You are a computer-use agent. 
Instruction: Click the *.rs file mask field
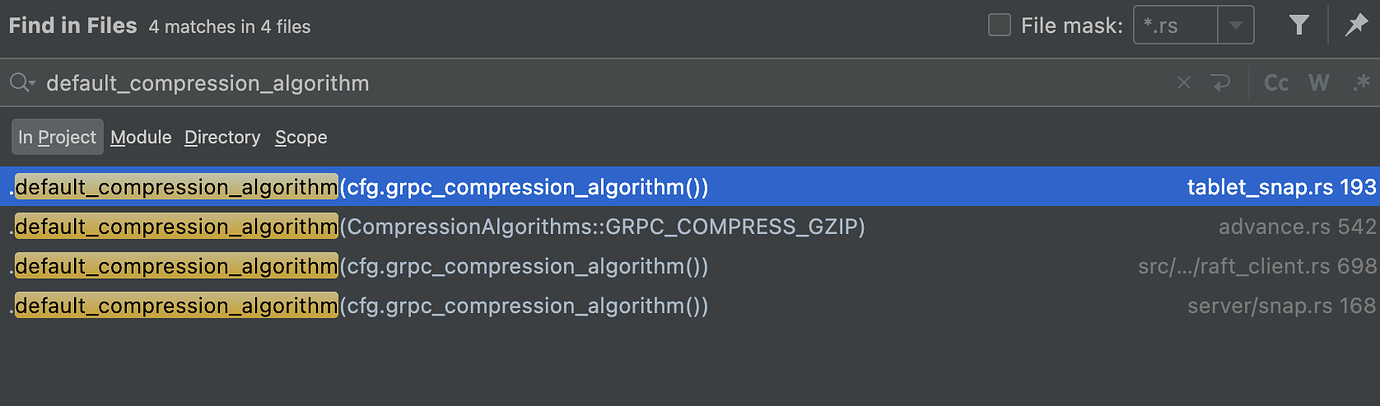[1176, 26]
